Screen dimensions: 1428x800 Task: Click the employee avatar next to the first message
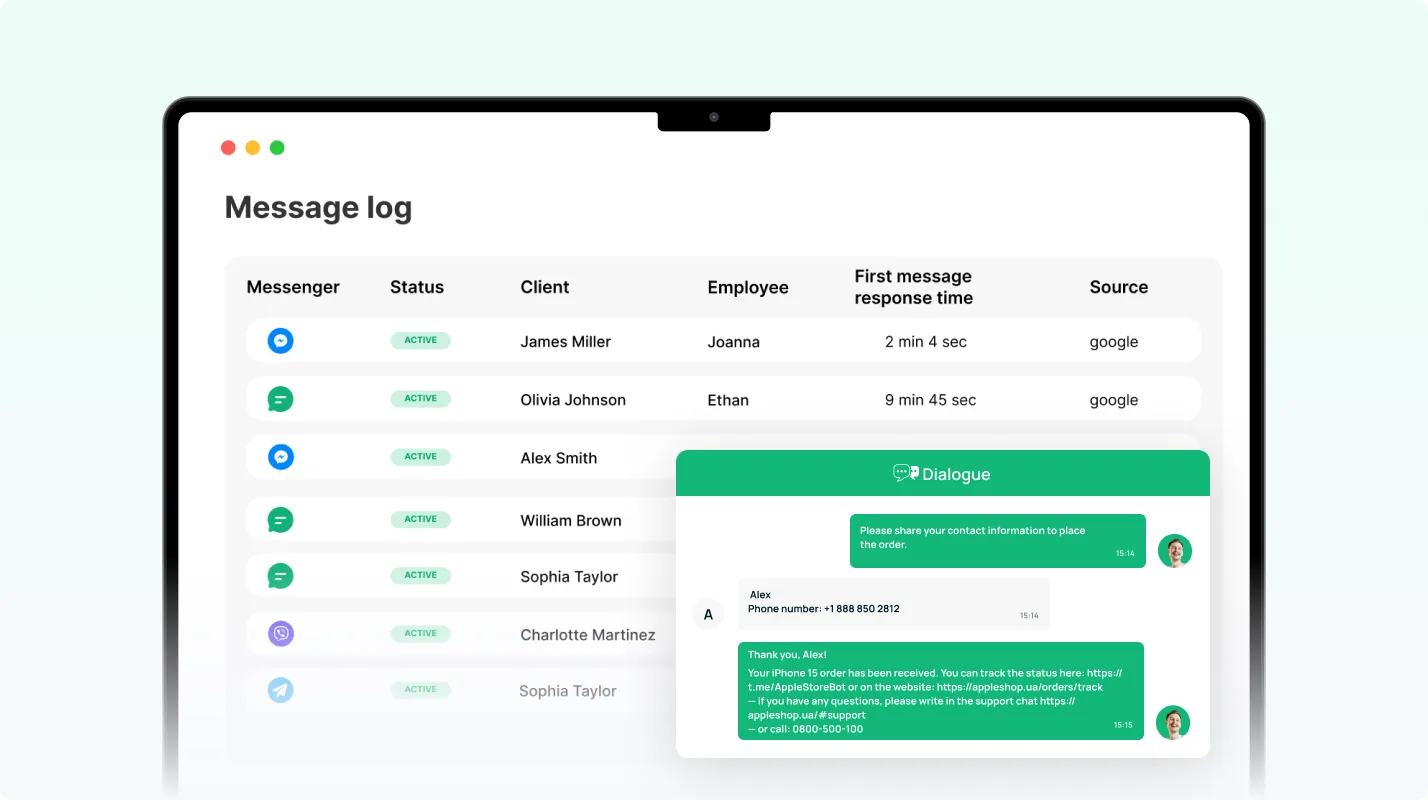1174,550
